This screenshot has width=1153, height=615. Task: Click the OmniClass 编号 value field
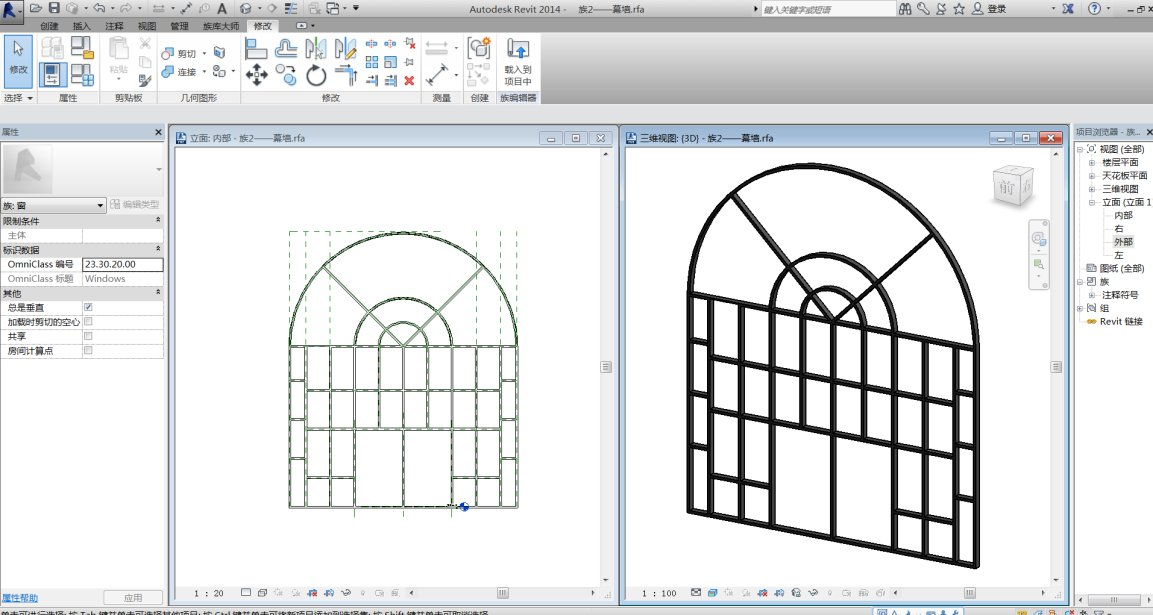(x=123, y=264)
